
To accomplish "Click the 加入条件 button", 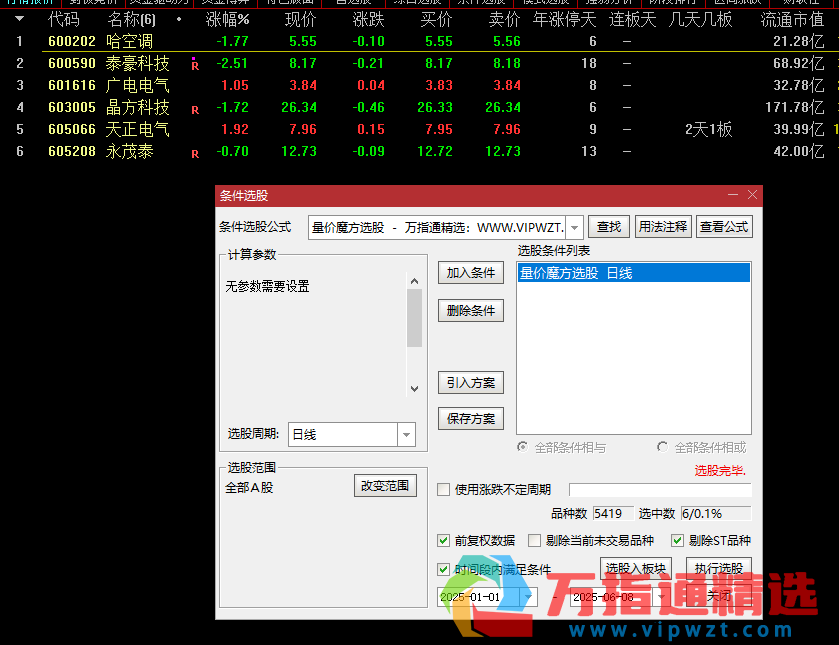I will (470, 273).
